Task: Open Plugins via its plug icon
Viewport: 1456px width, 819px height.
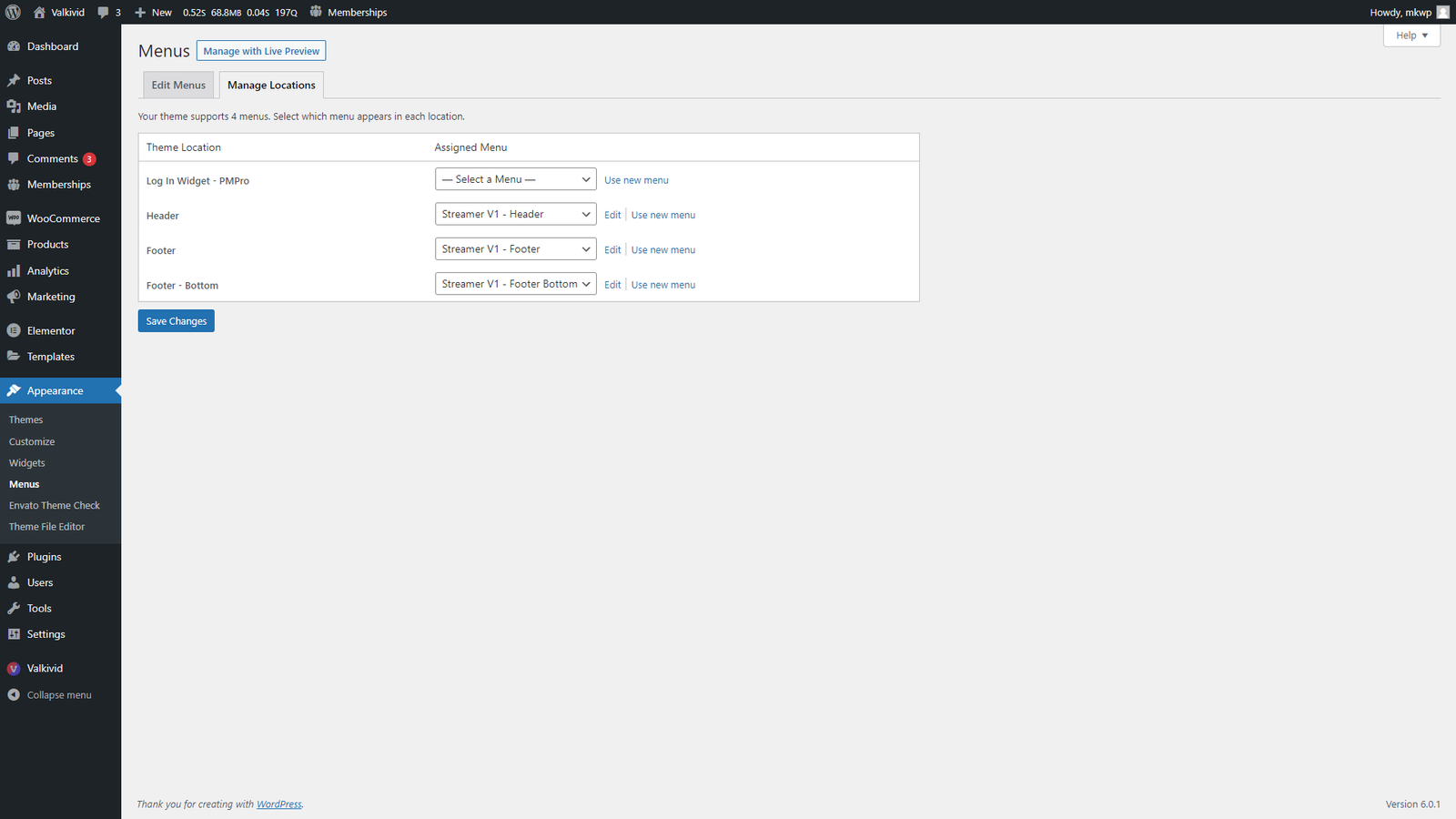Action: 14,557
